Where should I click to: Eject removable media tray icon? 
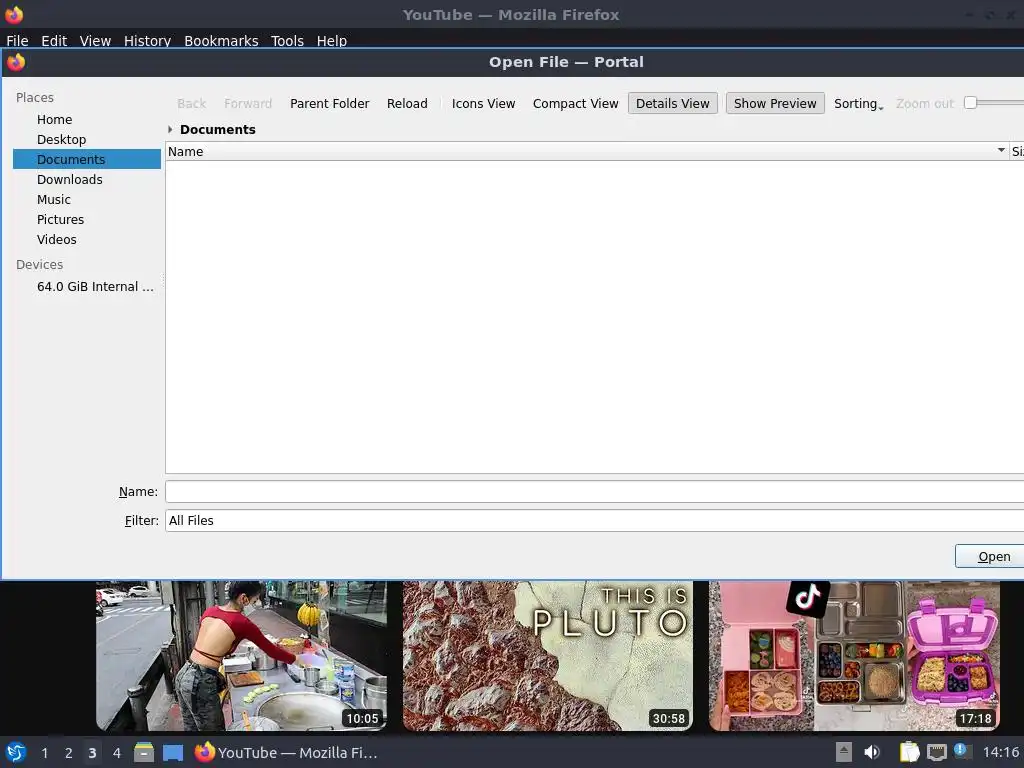[x=844, y=752]
